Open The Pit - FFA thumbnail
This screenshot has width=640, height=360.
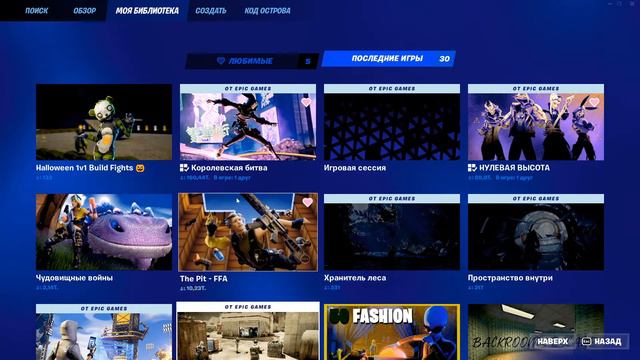pos(248,232)
